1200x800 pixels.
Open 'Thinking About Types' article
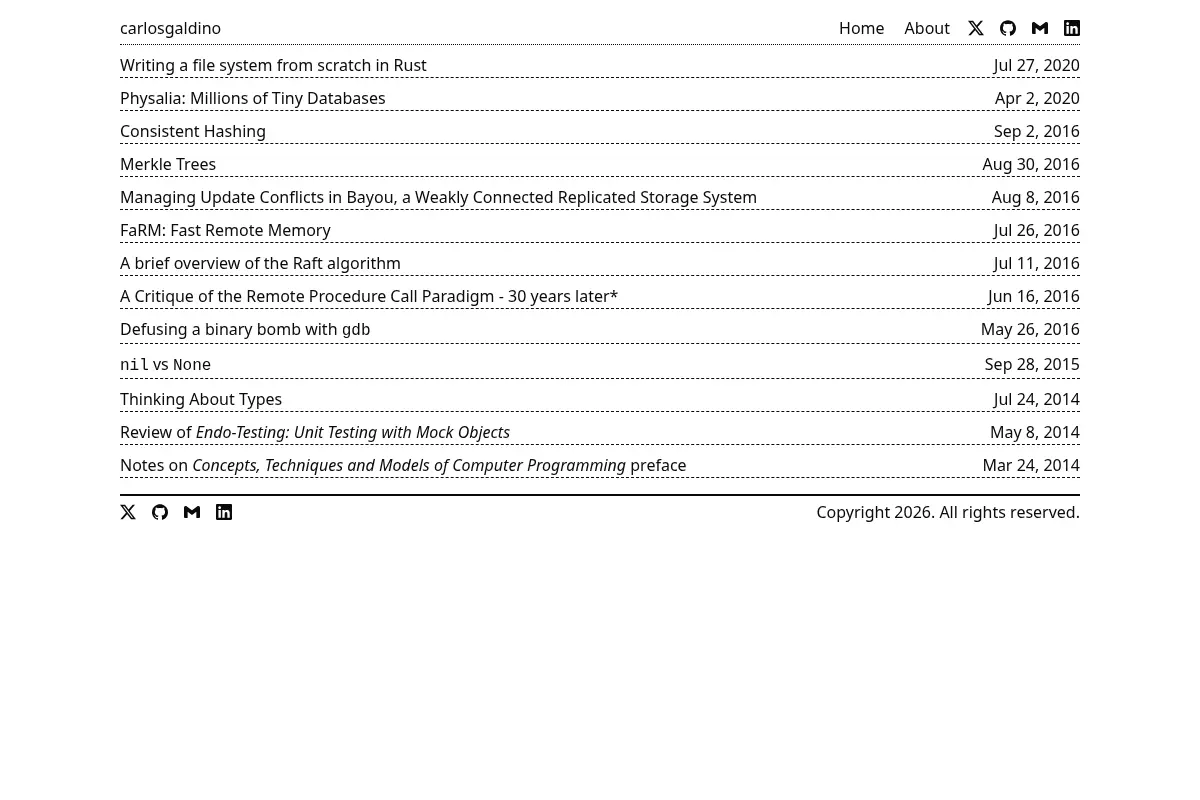coord(201,399)
